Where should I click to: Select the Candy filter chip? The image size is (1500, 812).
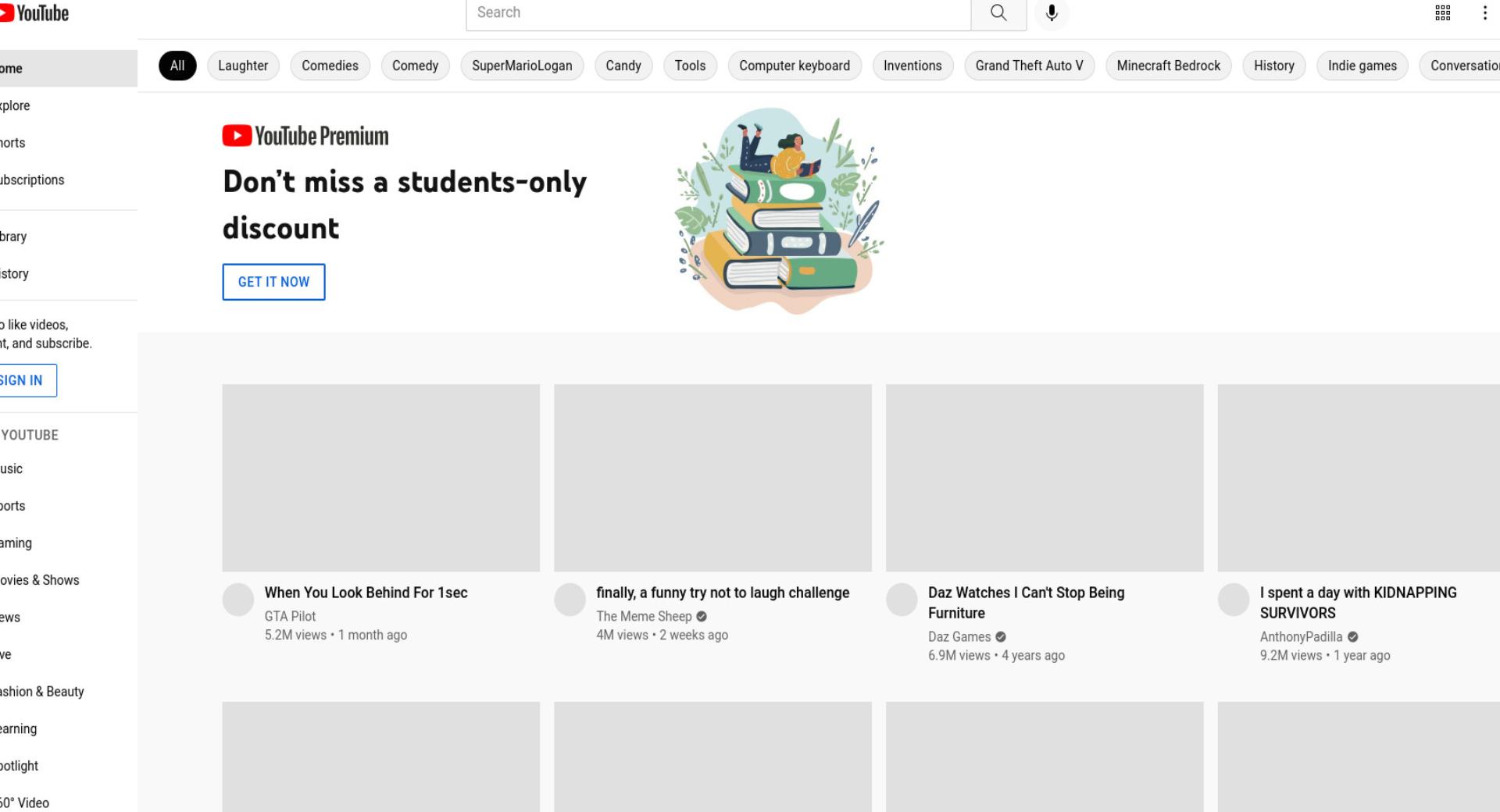pos(623,66)
